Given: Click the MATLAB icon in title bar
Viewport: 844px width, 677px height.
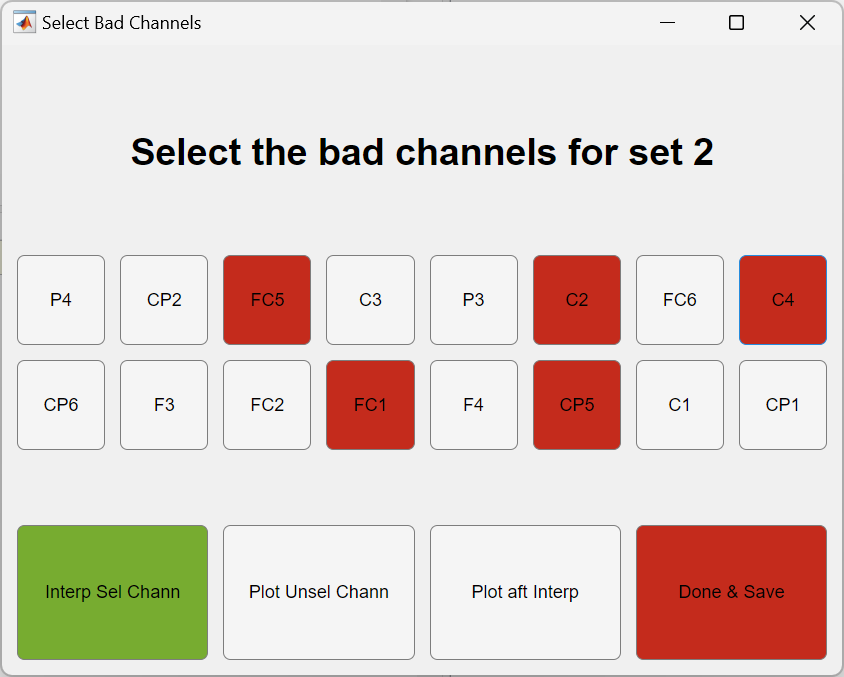Looking at the screenshot, I should [x=24, y=23].
